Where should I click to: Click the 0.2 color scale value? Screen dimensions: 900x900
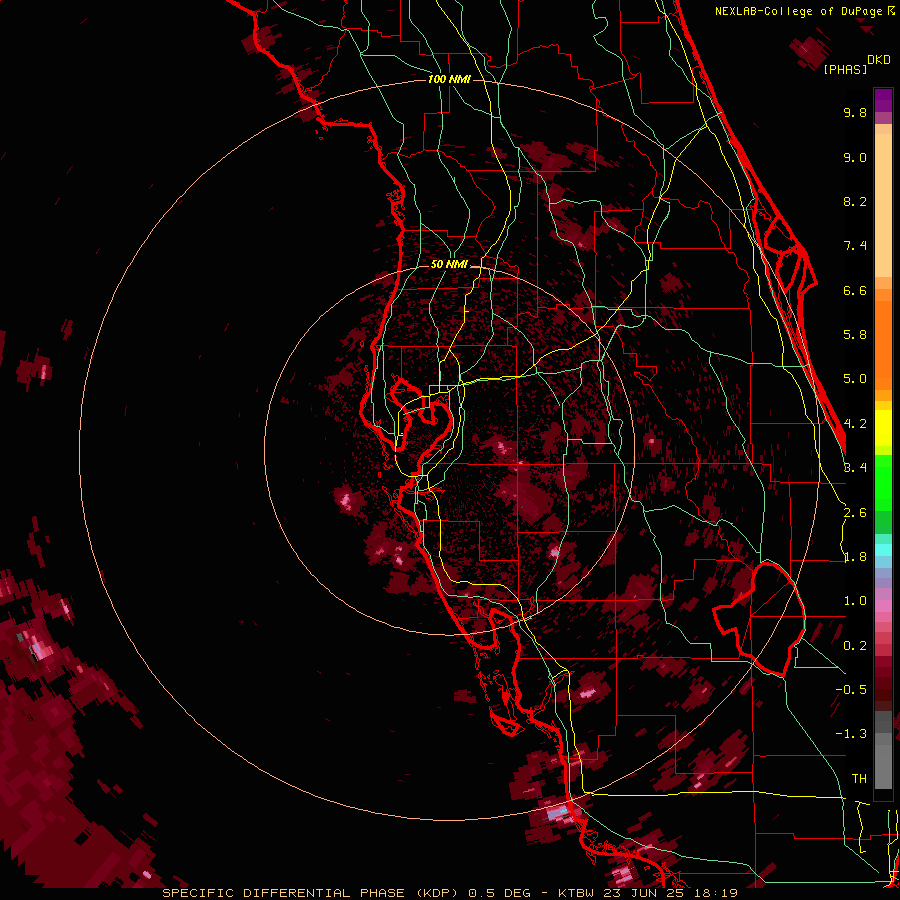855,646
